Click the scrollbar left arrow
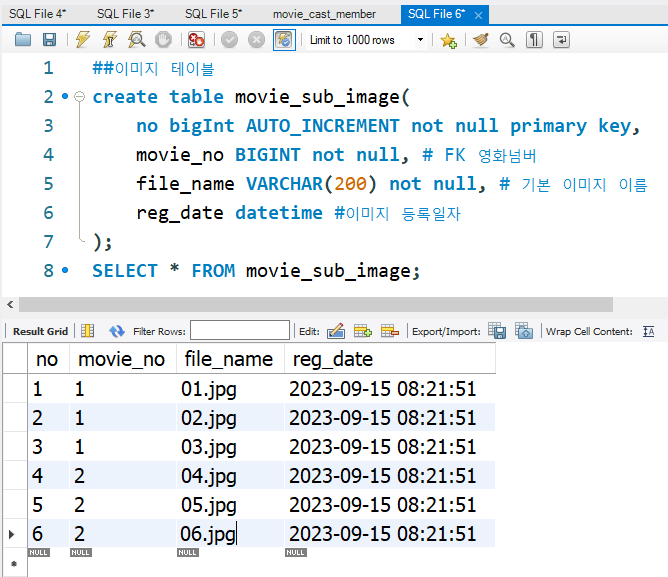 click(x=10, y=304)
